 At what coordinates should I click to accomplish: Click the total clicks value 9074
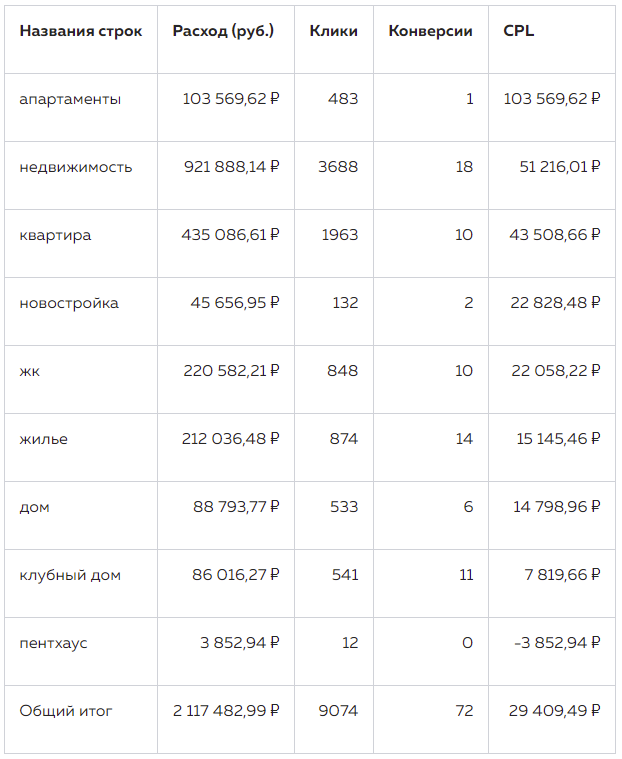point(338,711)
